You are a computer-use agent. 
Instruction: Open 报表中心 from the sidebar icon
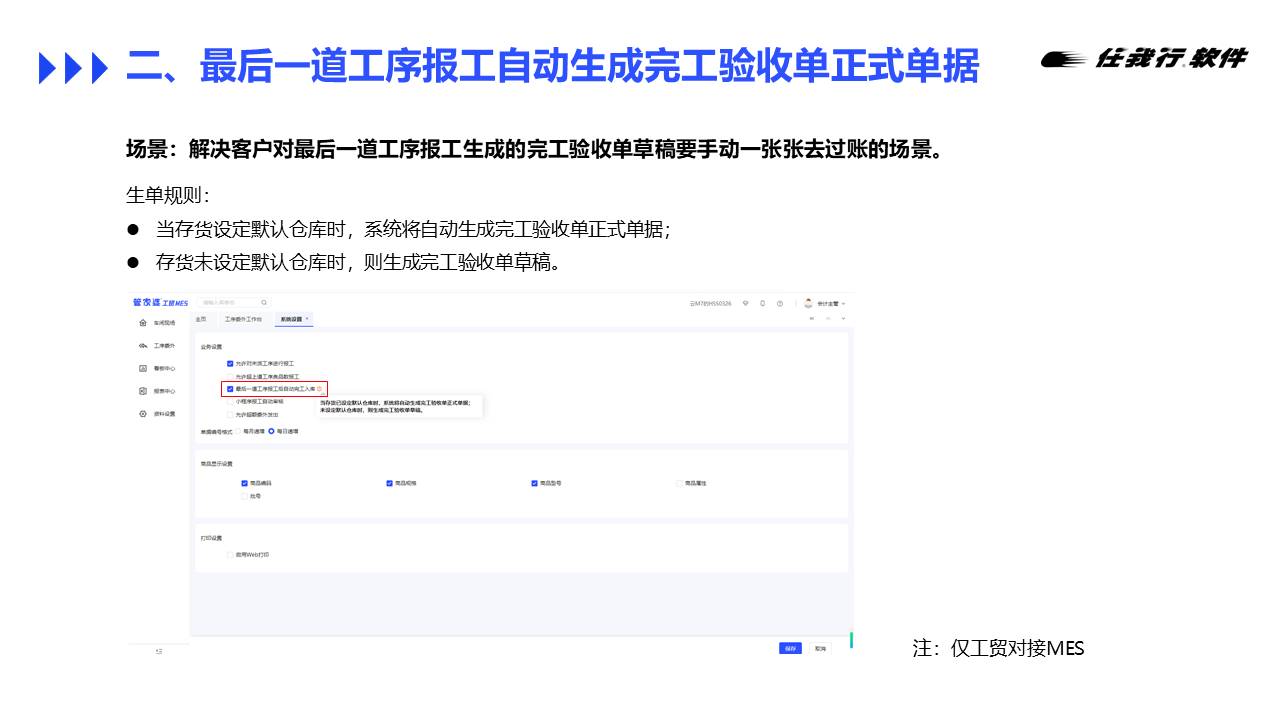[x=144, y=391]
